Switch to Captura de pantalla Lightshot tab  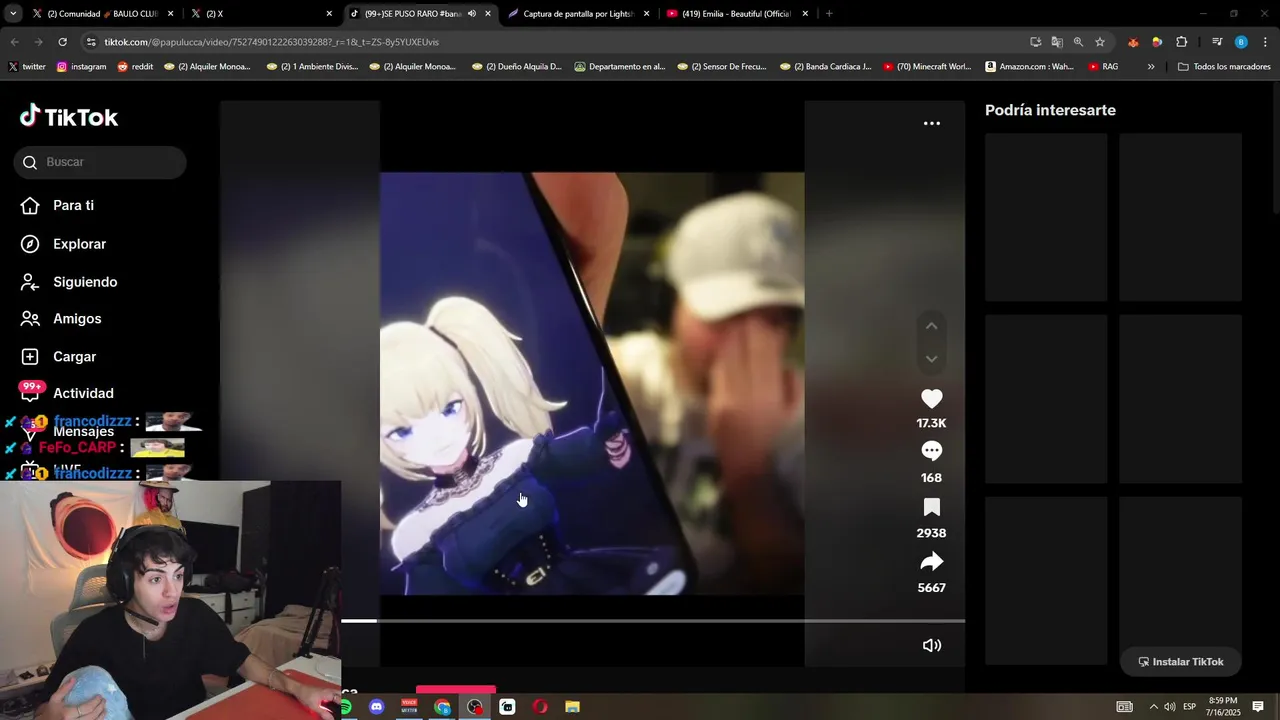[578, 14]
